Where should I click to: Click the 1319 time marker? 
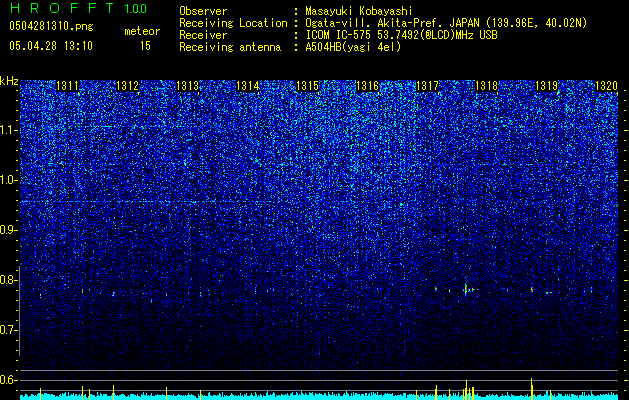pos(546,86)
